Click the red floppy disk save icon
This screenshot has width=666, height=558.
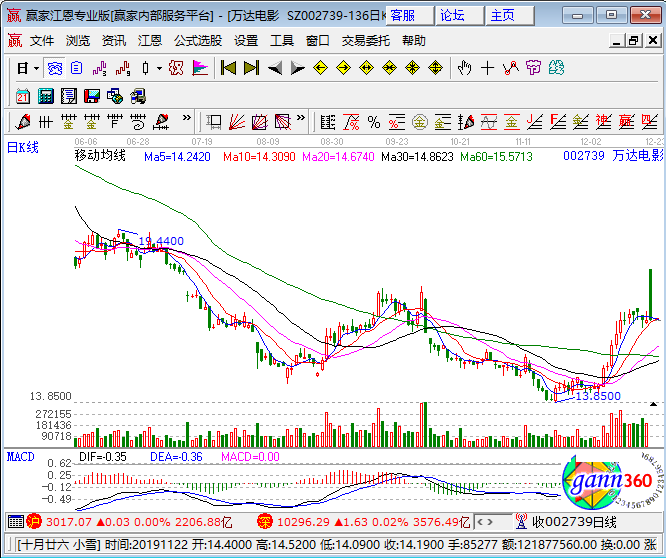click(x=92, y=96)
